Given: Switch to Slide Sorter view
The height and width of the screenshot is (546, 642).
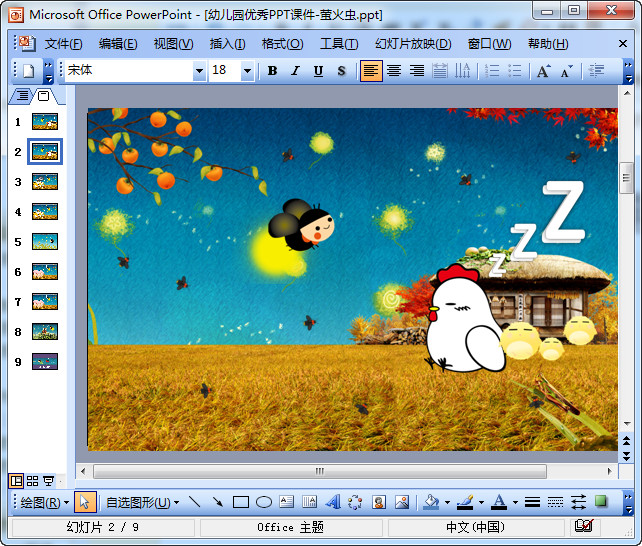Looking at the screenshot, I should tap(32, 481).
